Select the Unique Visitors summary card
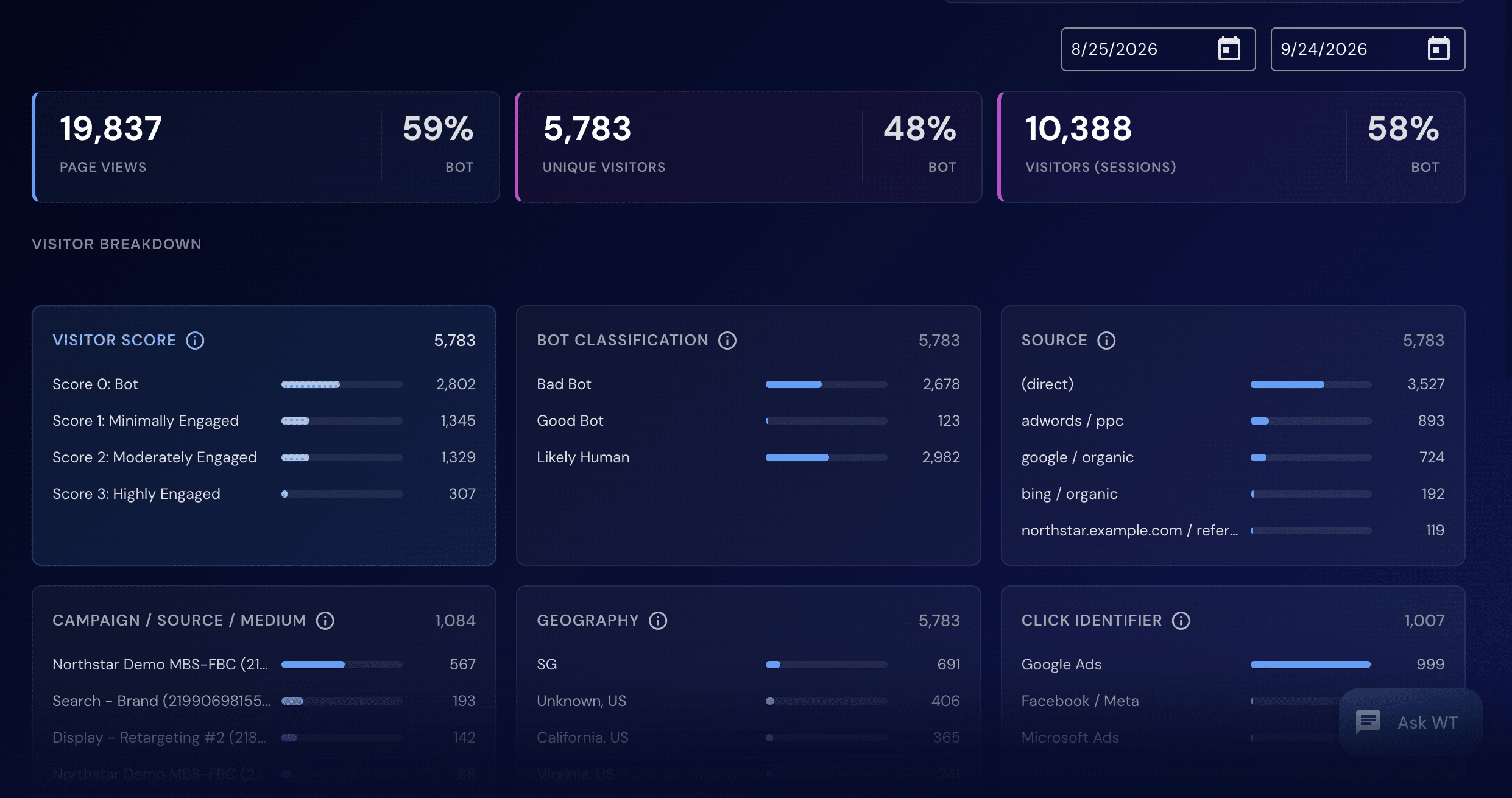 (x=749, y=147)
